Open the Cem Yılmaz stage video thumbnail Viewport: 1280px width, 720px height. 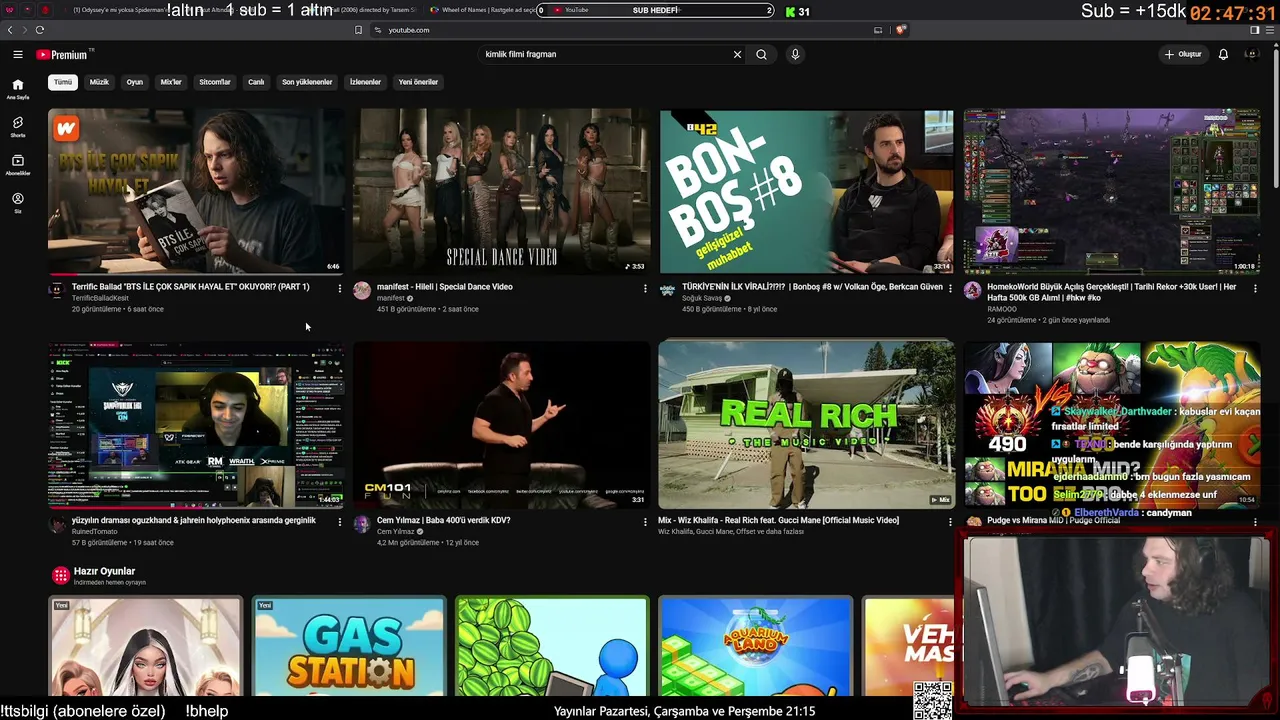(501, 424)
